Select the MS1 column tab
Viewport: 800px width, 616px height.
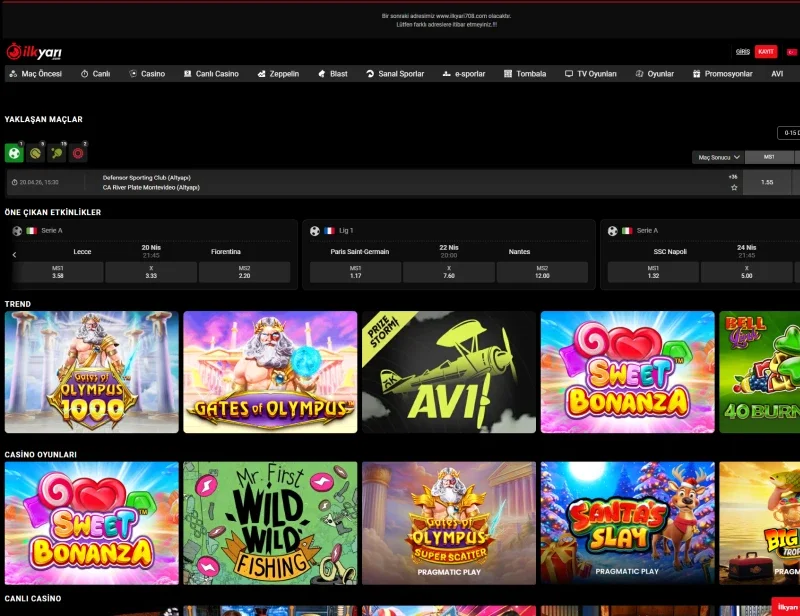(x=769, y=157)
